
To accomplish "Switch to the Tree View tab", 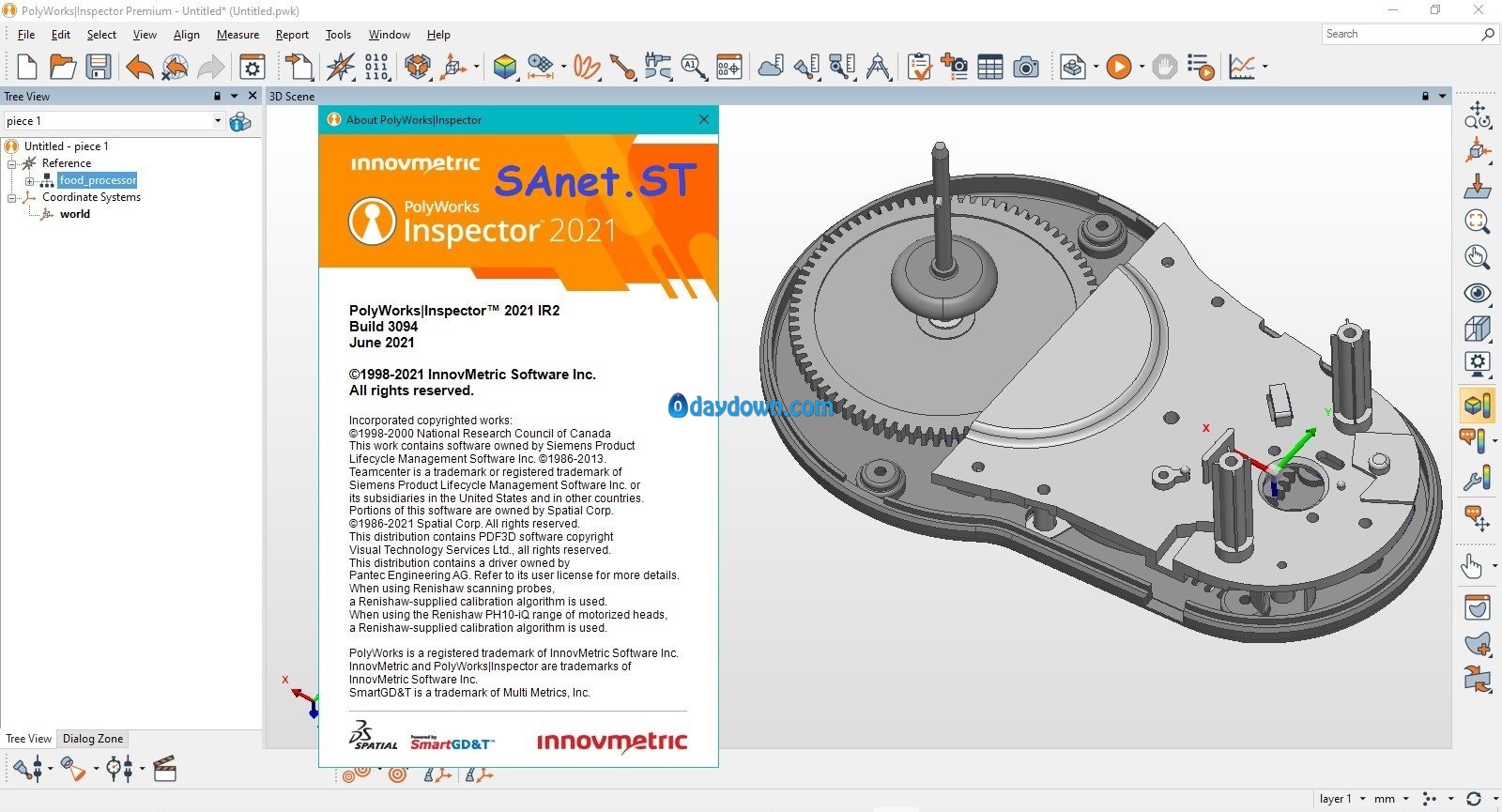I will (29, 739).
